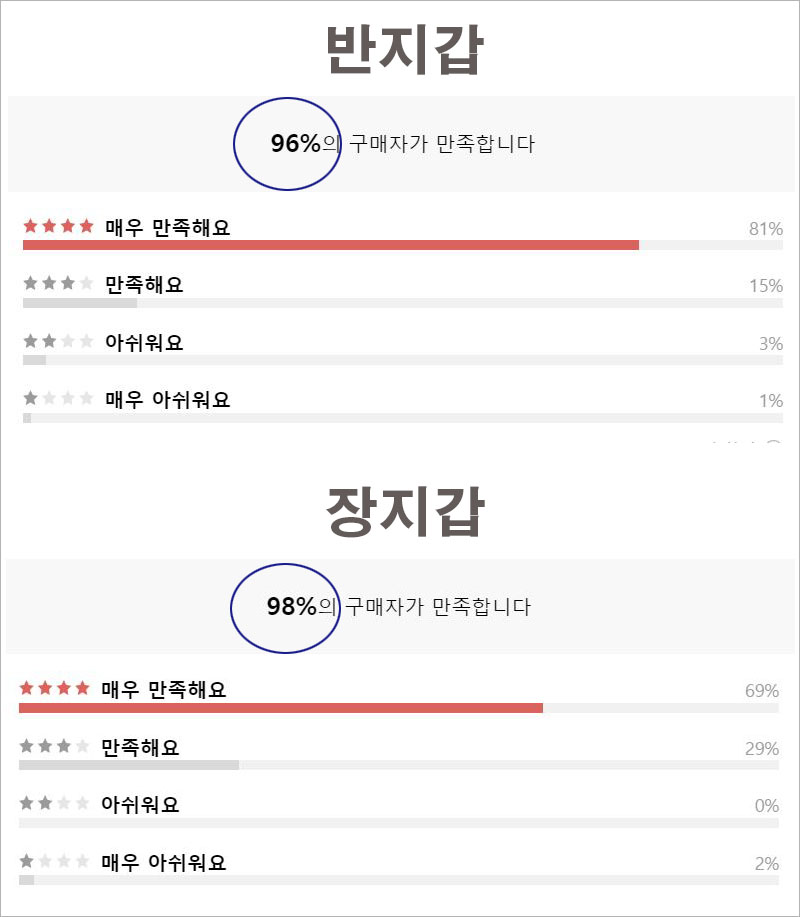Screen dimensions: 800x917
Task: Click the red 69% rating bar for 장지갑
Action: [x=280, y=708]
